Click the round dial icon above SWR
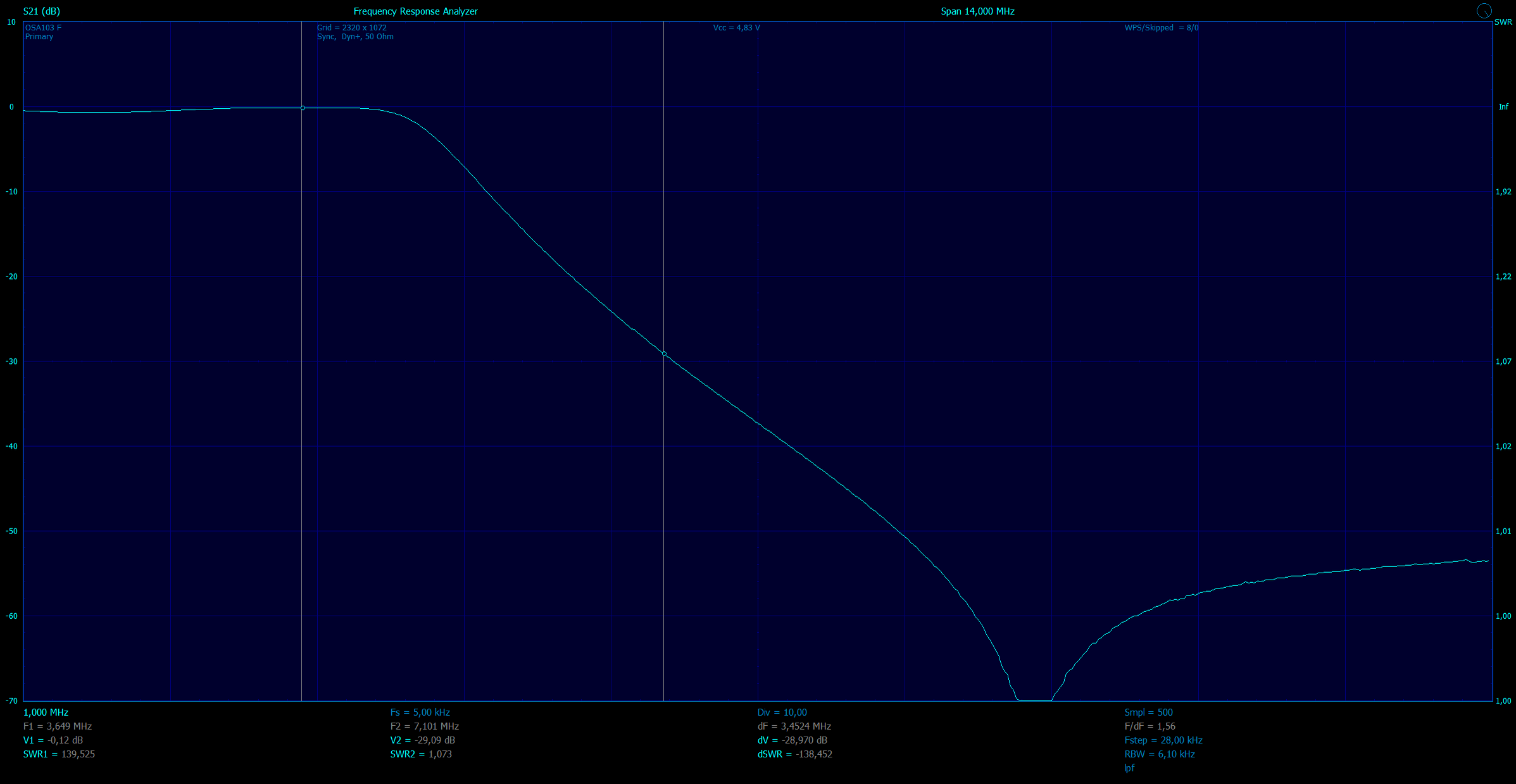This screenshot has width=1516, height=784. (x=1484, y=11)
